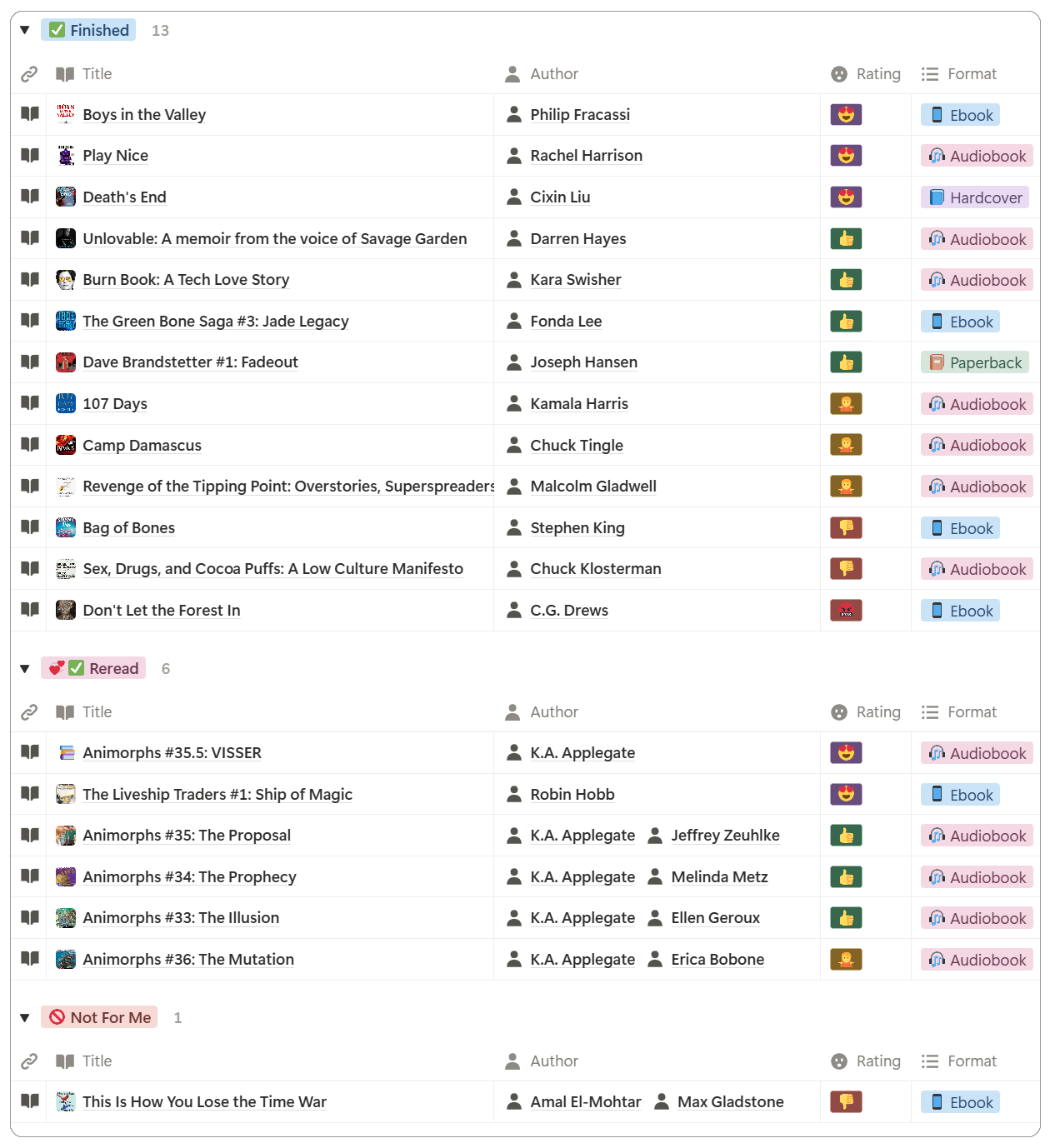Click the Hardcover format tag
Viewport: 1050px width, 1148px height.
[975, 197]
